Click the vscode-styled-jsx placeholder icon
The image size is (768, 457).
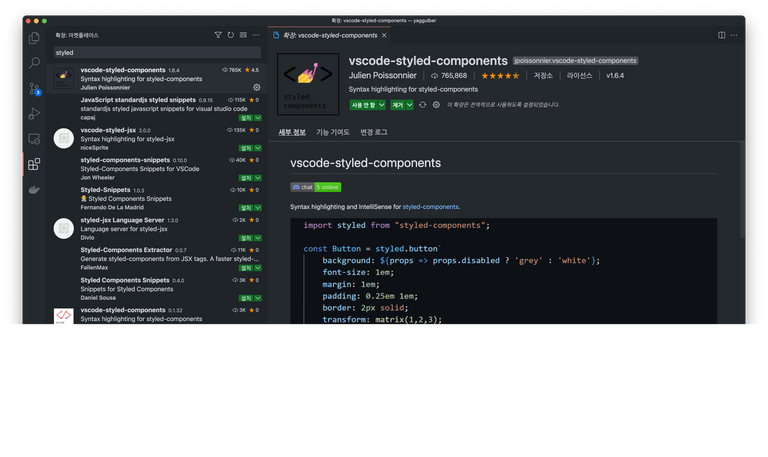coord(64,139)
